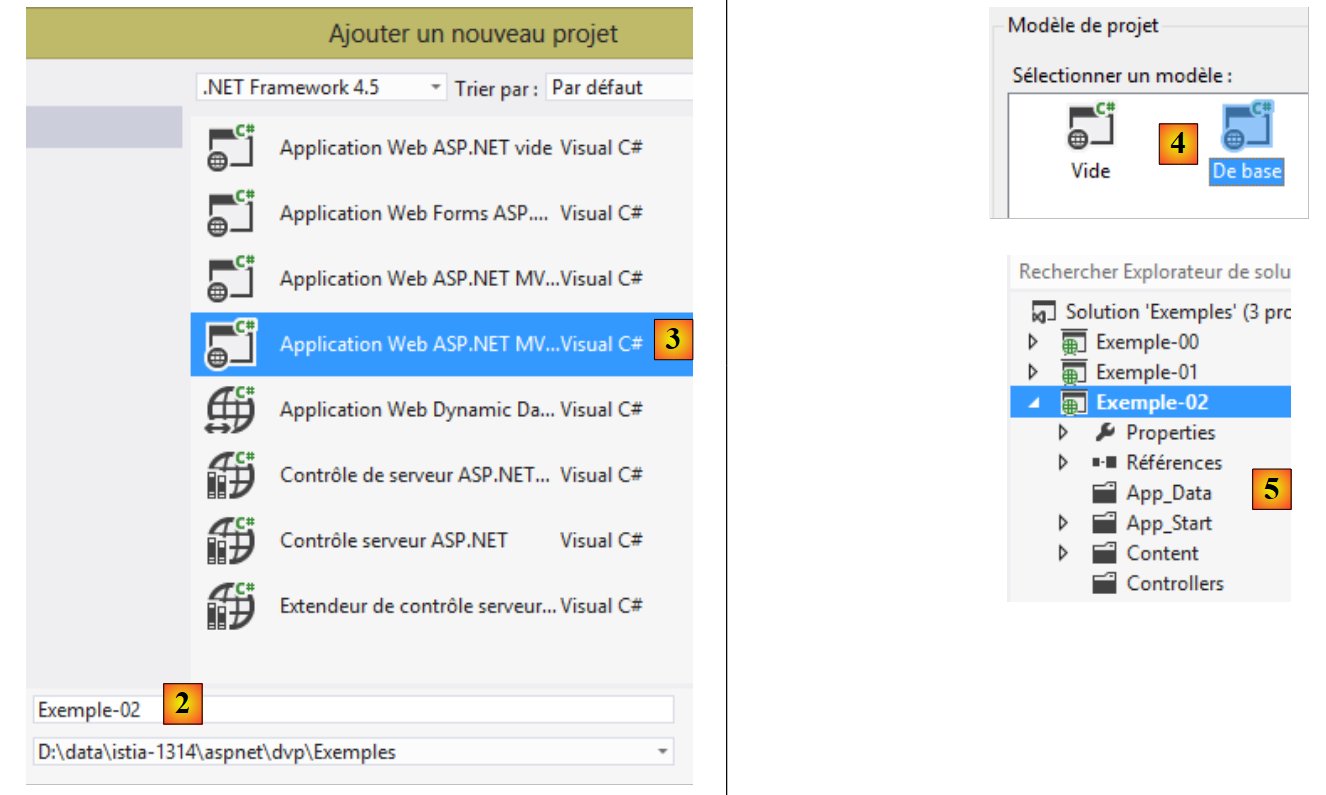Click the Properties wrench icon

click(x=1104, y=433)
